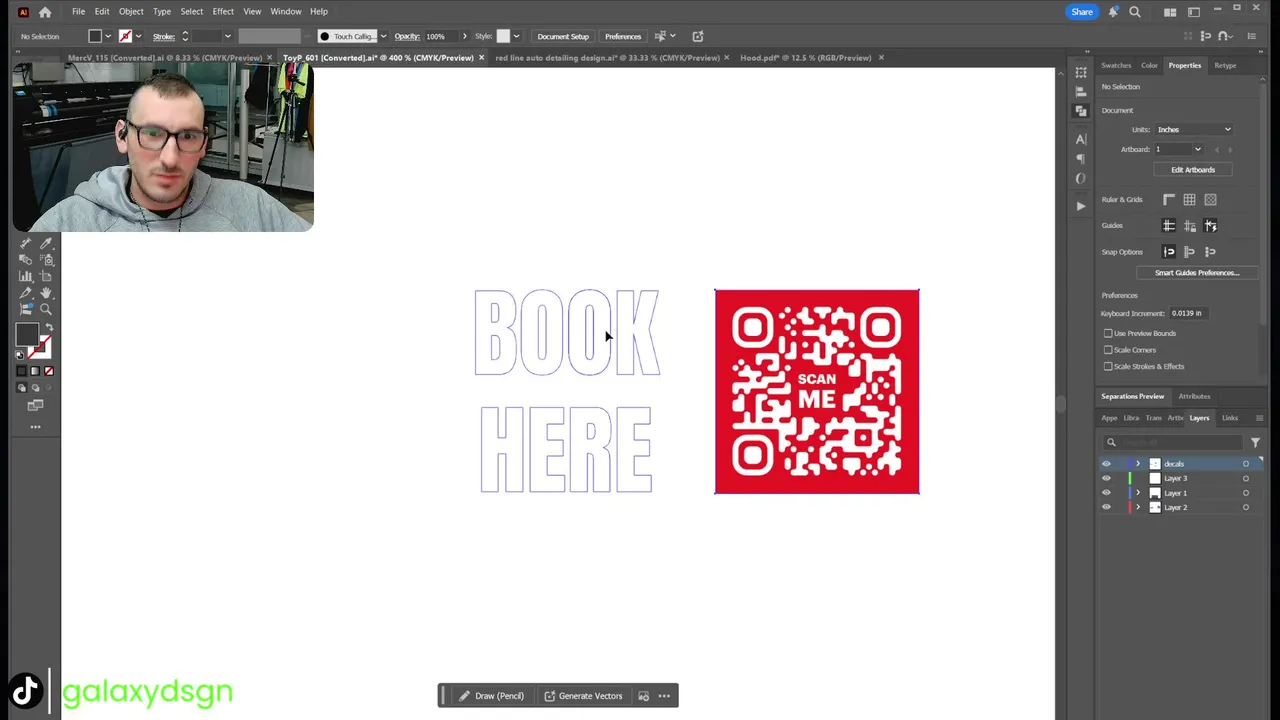
Task: Open the Object menu
Action: click(x=131, y=12)
